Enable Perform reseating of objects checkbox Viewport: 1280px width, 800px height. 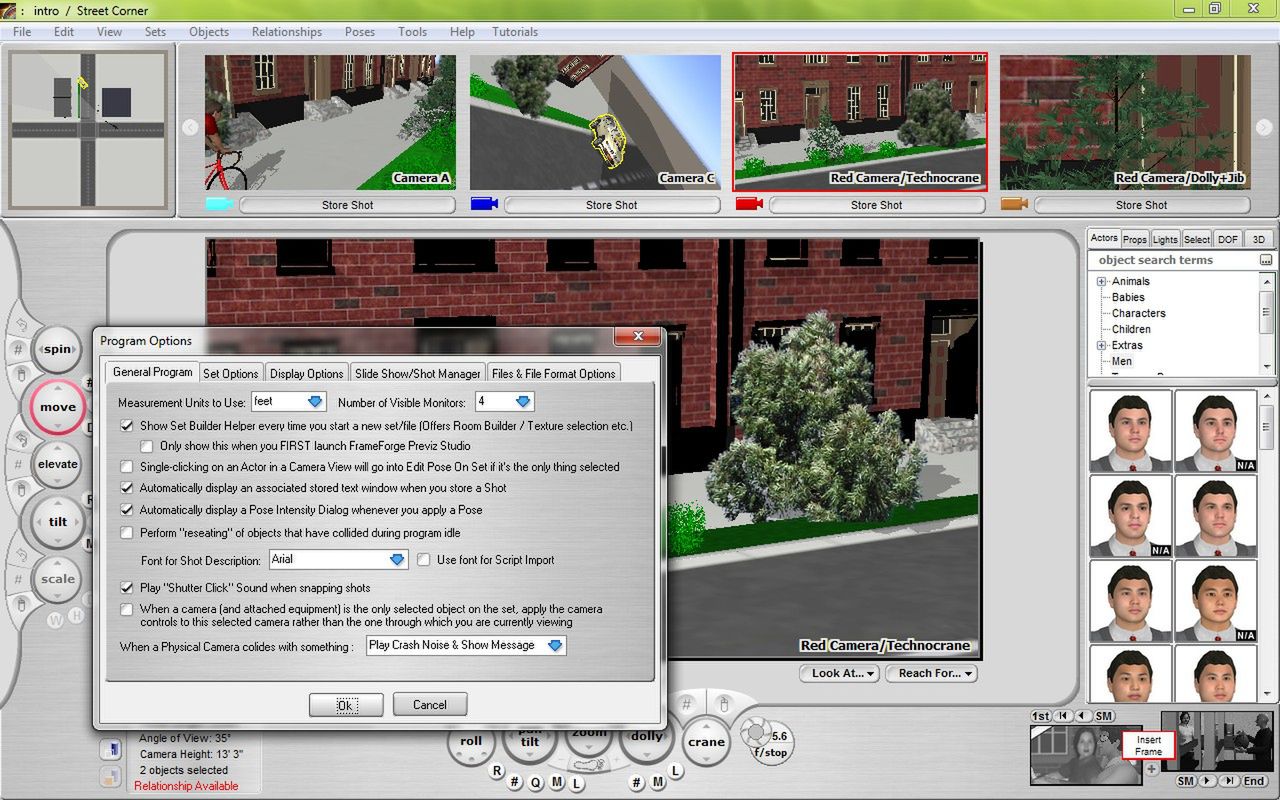click(127, 533)
